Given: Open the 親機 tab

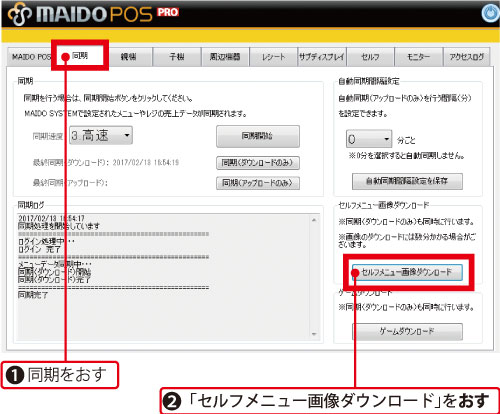Looking at the screenshot, I should [x=128, y=57].
